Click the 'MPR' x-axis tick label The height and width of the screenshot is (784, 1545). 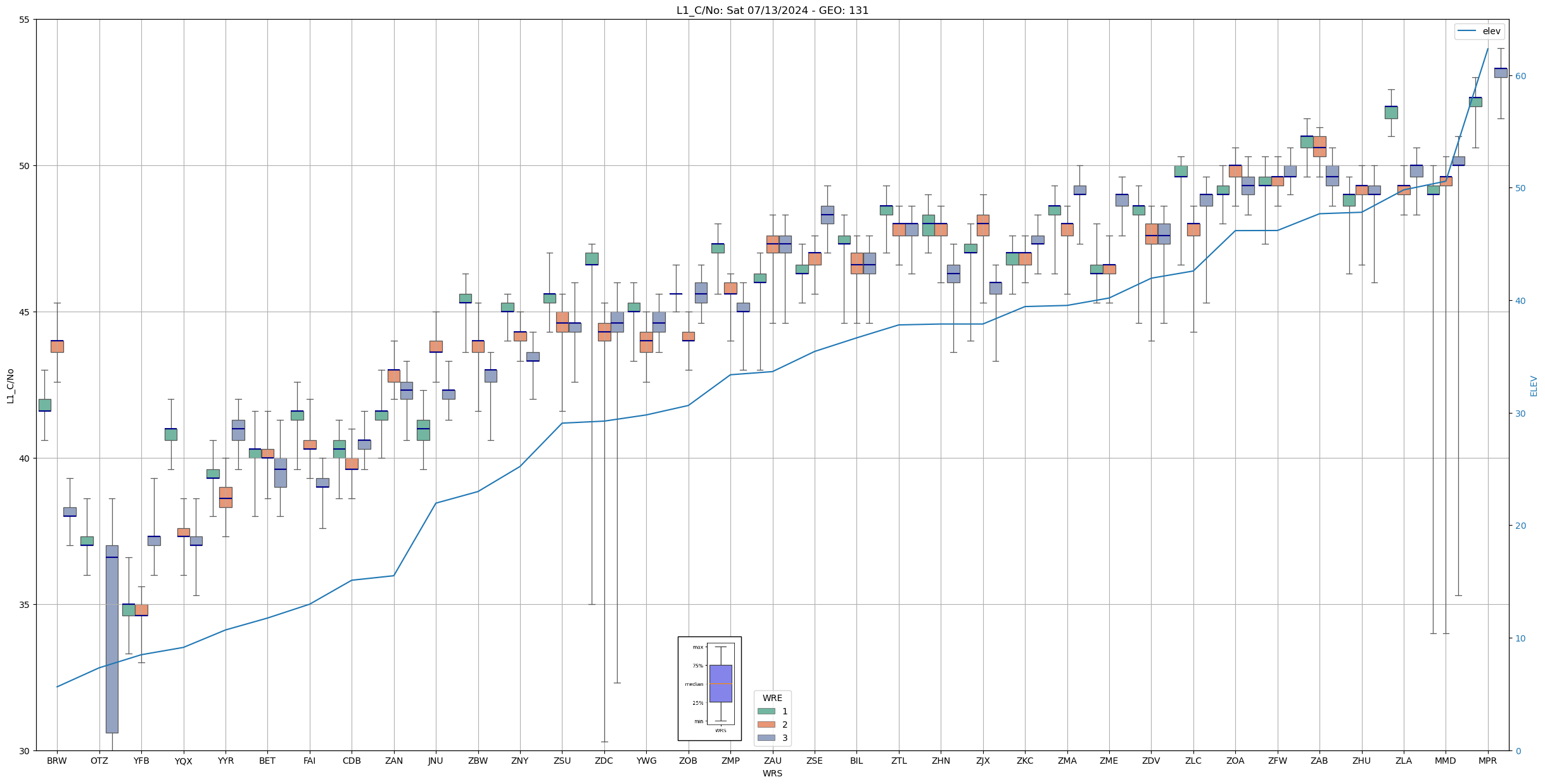point(1488,761)
